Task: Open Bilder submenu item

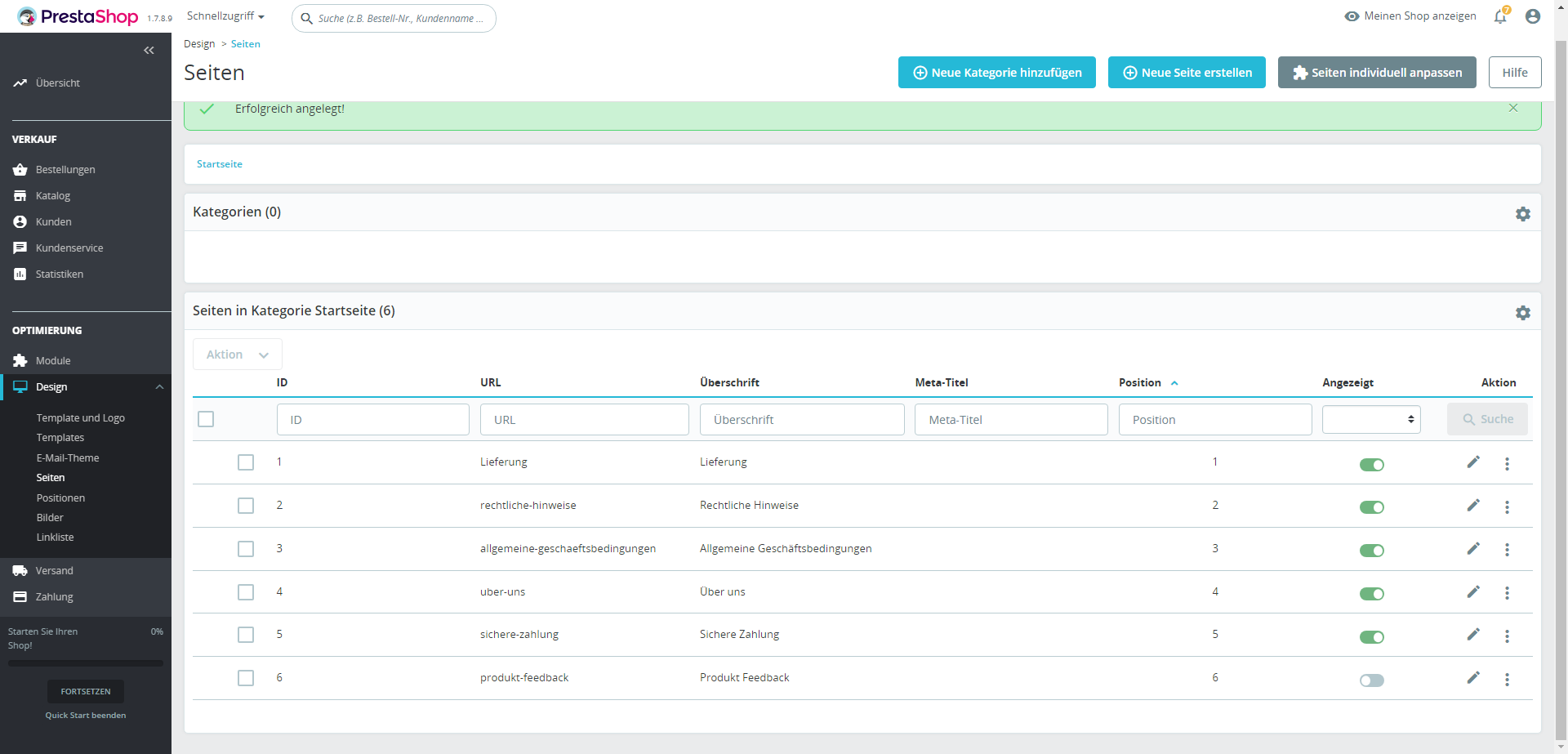Action: click(x=50, y=518)
